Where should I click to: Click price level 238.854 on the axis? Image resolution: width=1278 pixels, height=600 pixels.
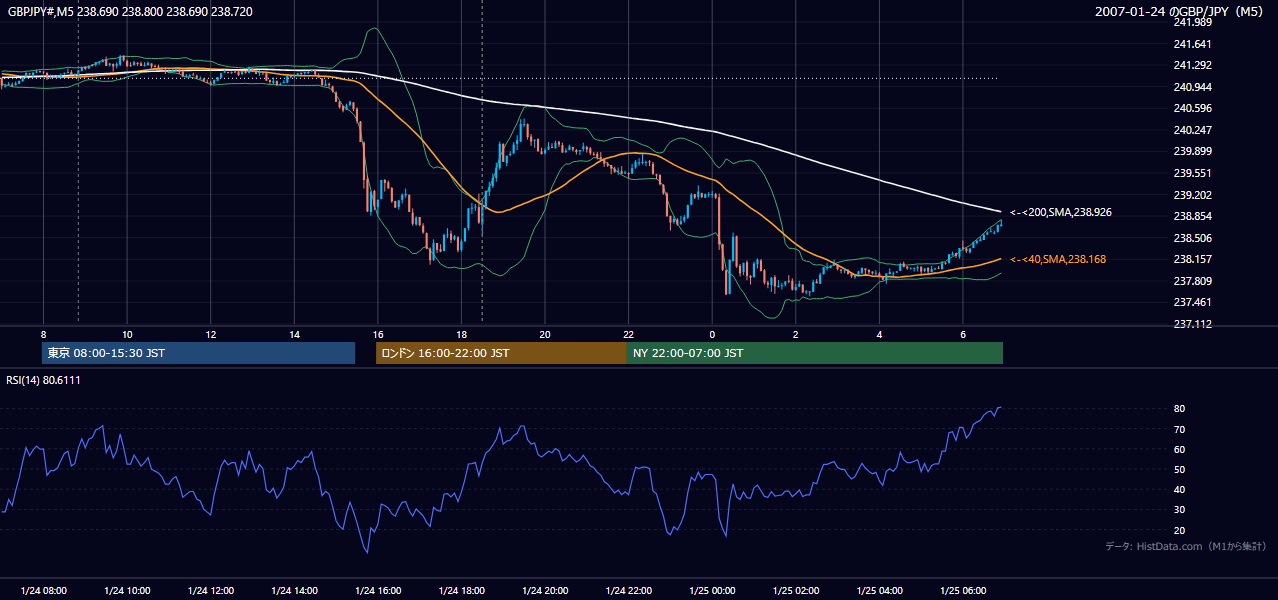(x=1192, y=216)
